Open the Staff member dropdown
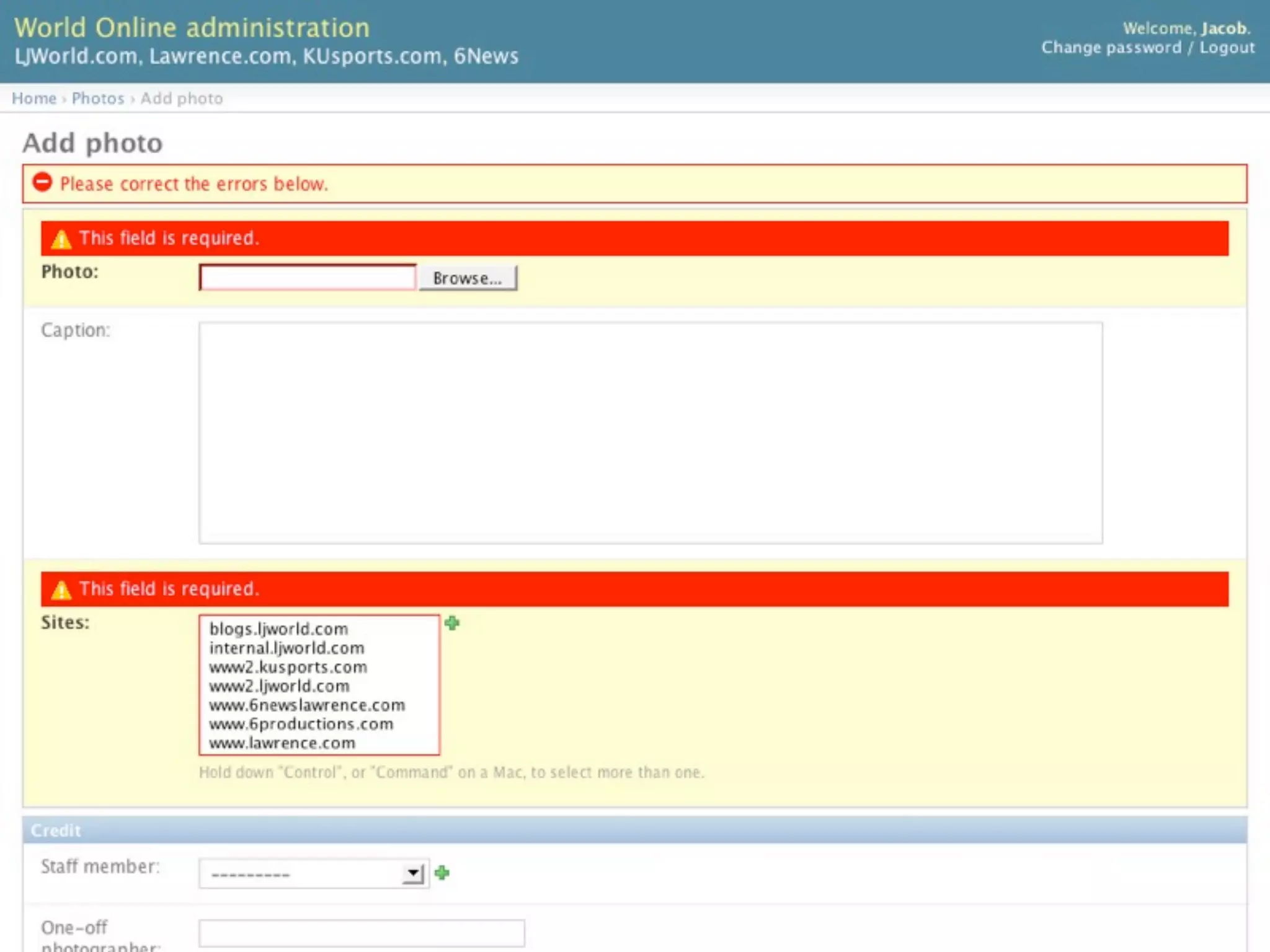 point(314,874)
